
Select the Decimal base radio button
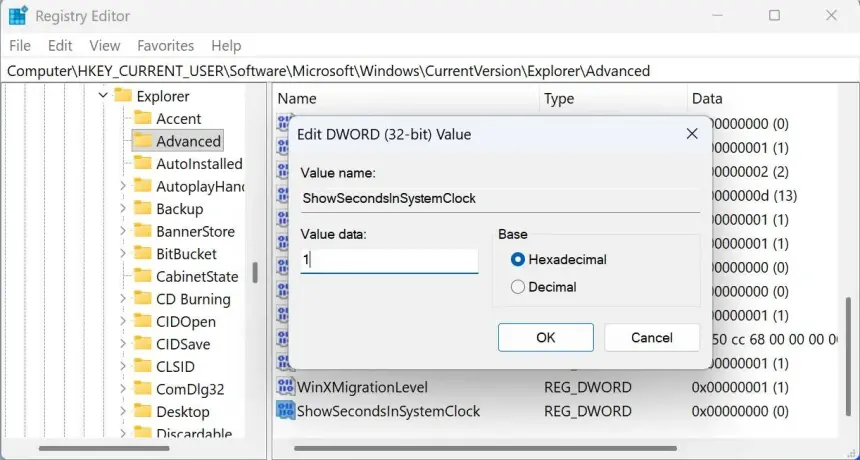[x=518, y=287]
